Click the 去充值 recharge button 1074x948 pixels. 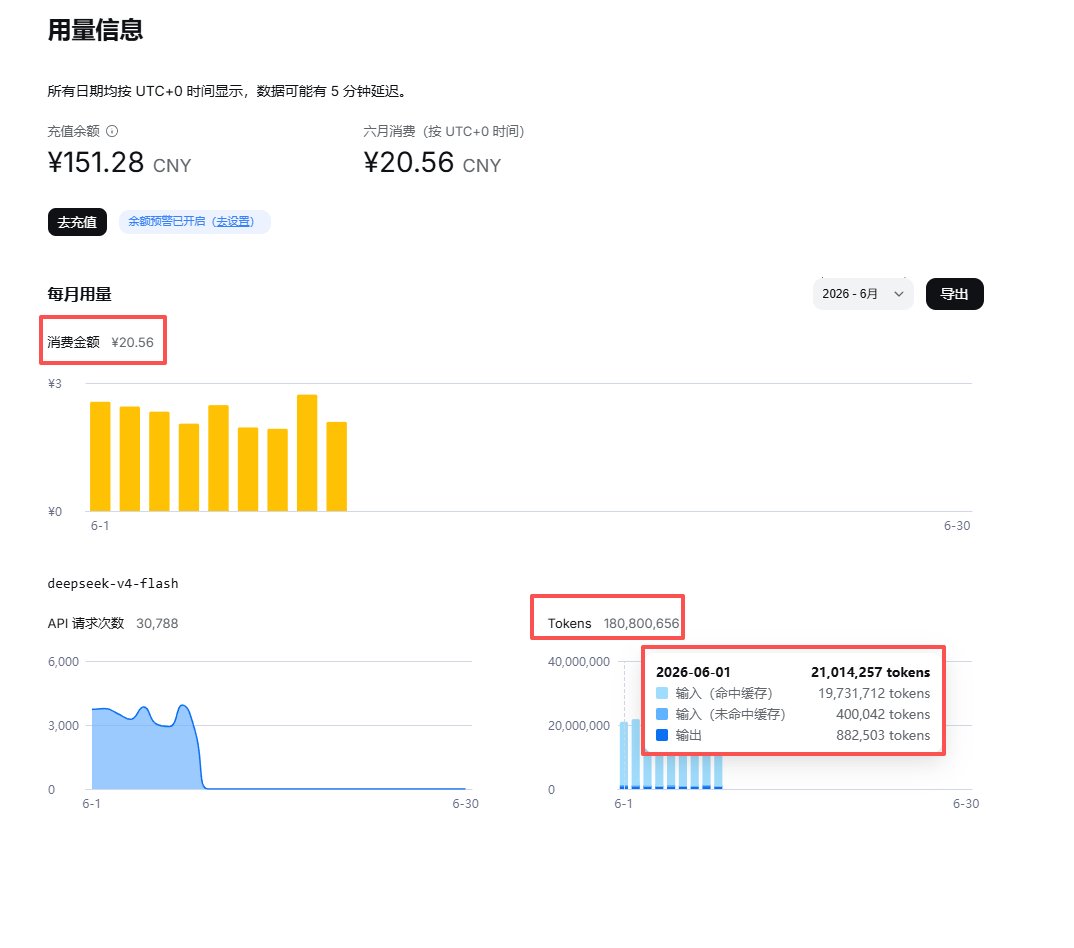[77, 222]
